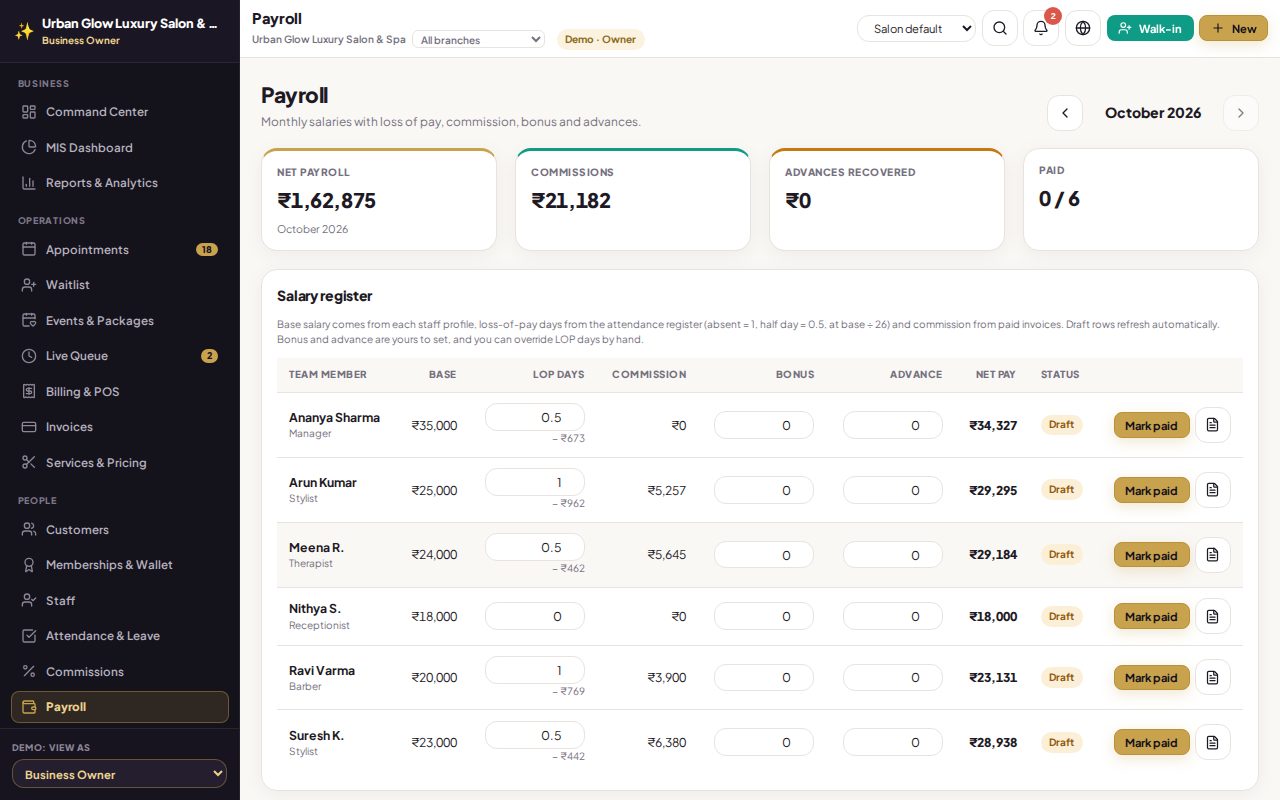Screen dimensions: 1280x800
Task: Click the Walk-in button
Action: 1150,28
